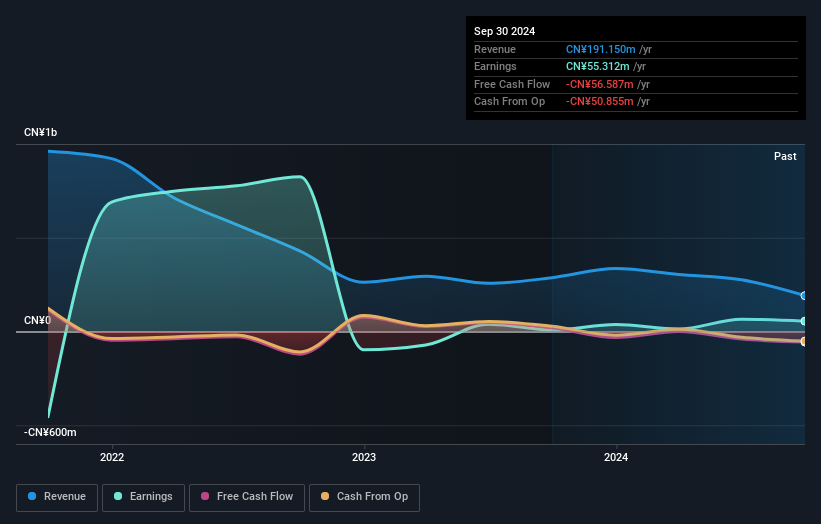Click the Past label in the chart

click(x=785, y=156)
